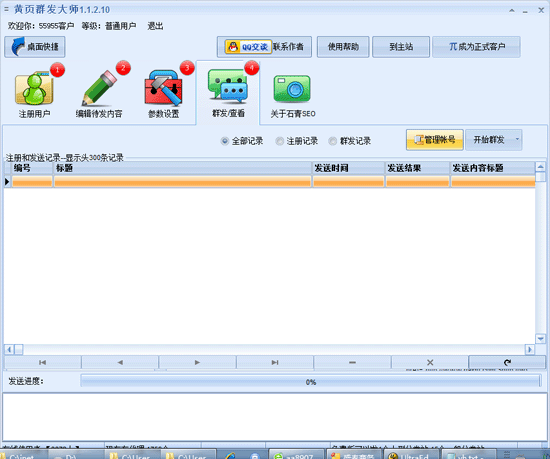Click the 使用帮助 help button

pos(343,47)
